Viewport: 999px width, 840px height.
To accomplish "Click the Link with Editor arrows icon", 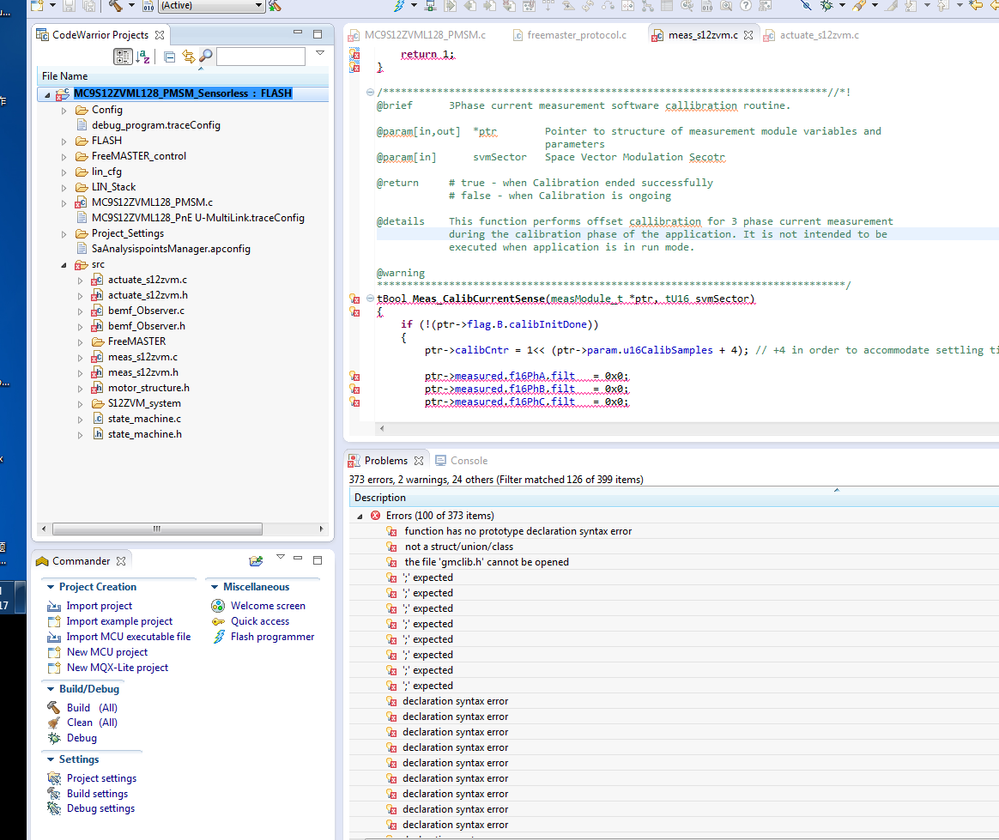I will (x=187, y=57).
